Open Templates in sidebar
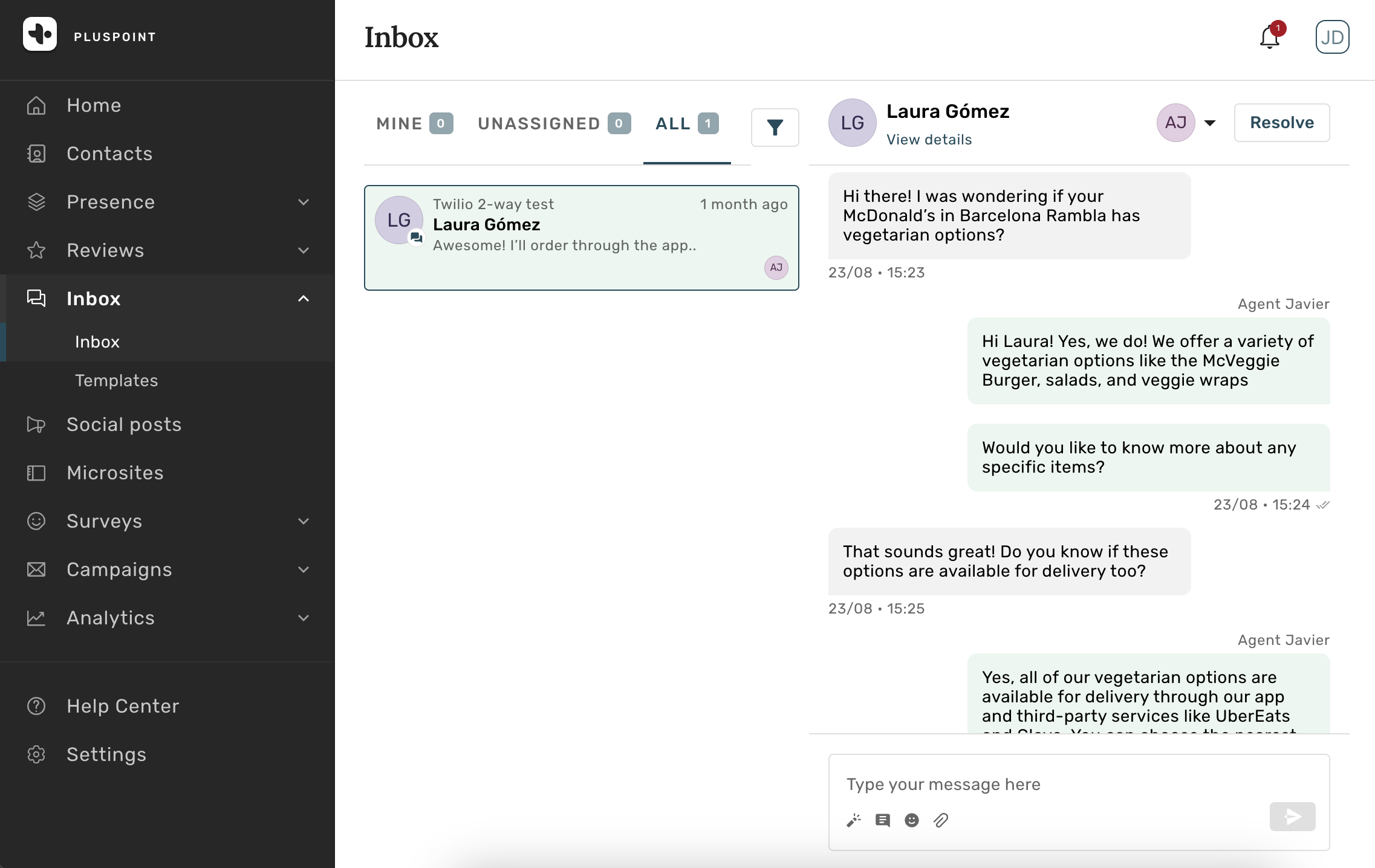This screenshot has height=868, width=1375. tap(116, 381)
